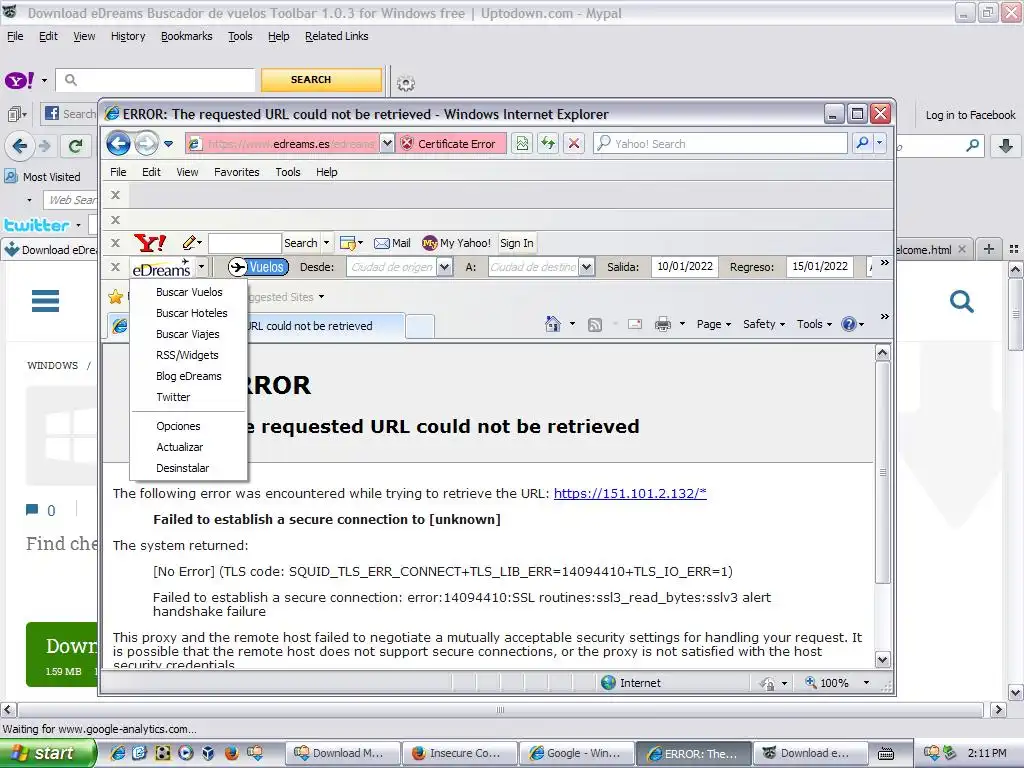Click the IE refresh icon
The height and width of the screenshot is (768, 1024).
pyautogui.click(x=548, y=144)
